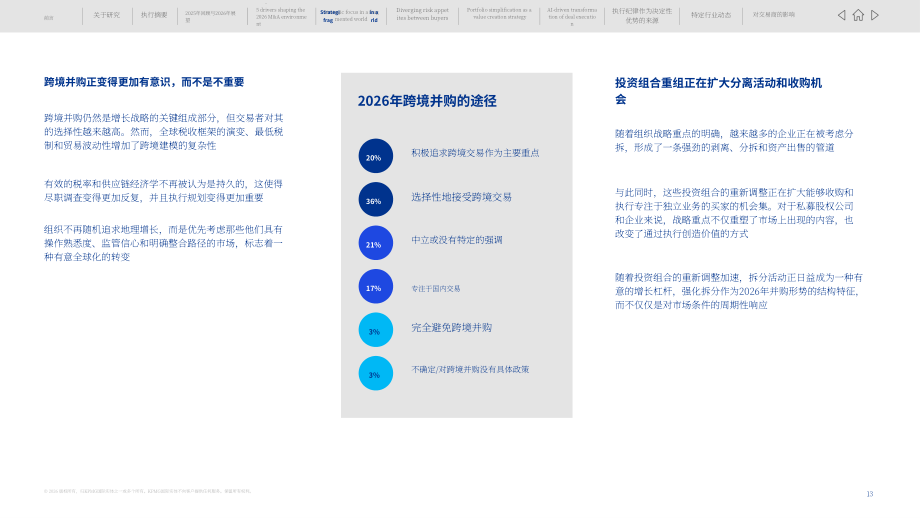Click the paragraph starting 跨境并购仍然是增长战略
The width and height of the screenshot is (920, 518).
coord(163,132)
